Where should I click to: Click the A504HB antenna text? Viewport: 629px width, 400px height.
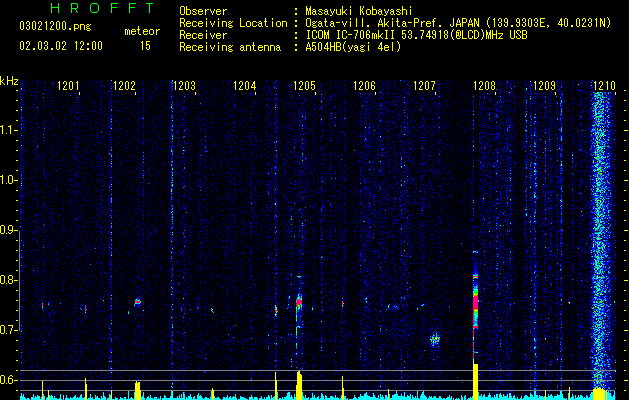[353, 47]
